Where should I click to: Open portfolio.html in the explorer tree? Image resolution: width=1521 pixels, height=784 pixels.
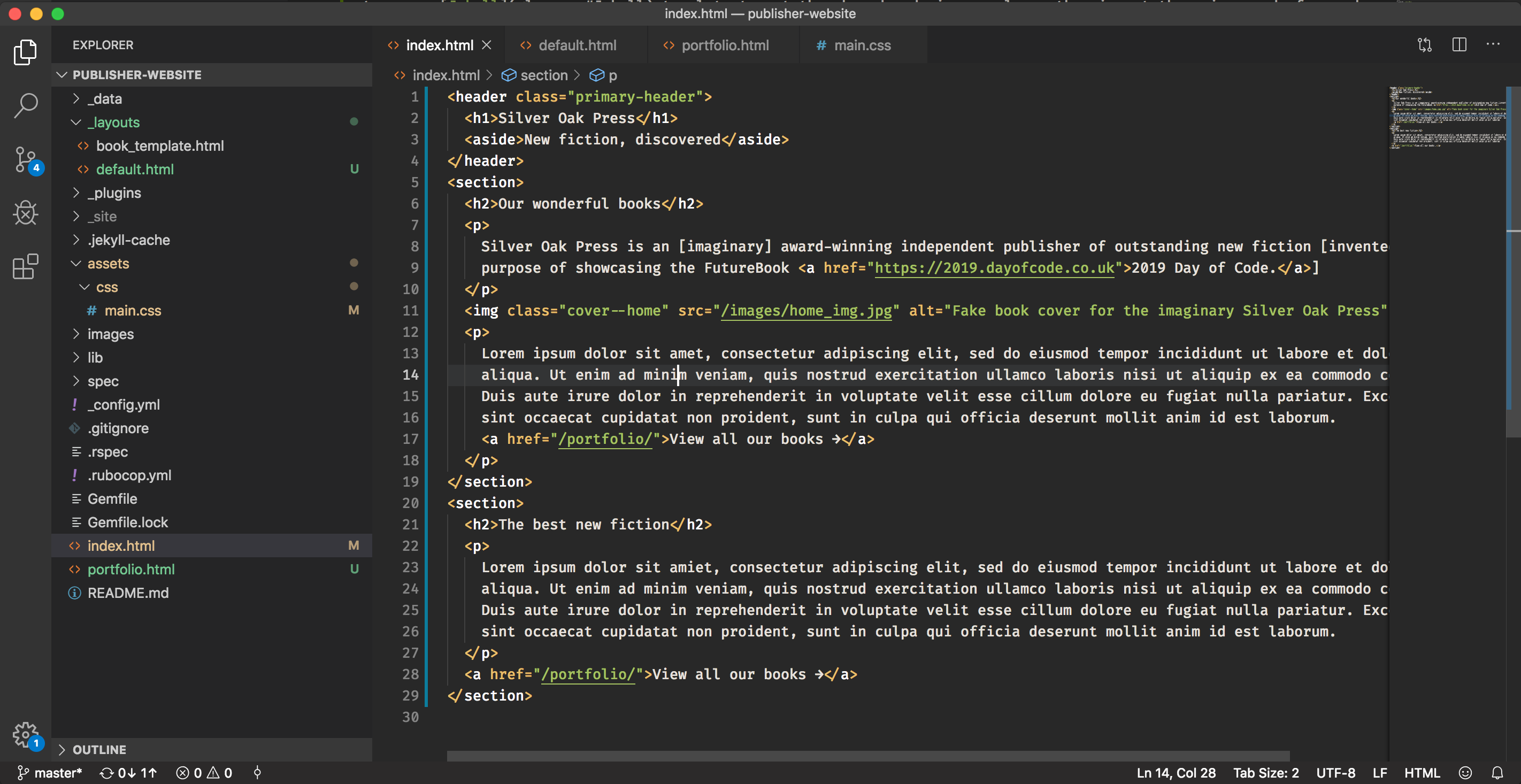[212, 569]
